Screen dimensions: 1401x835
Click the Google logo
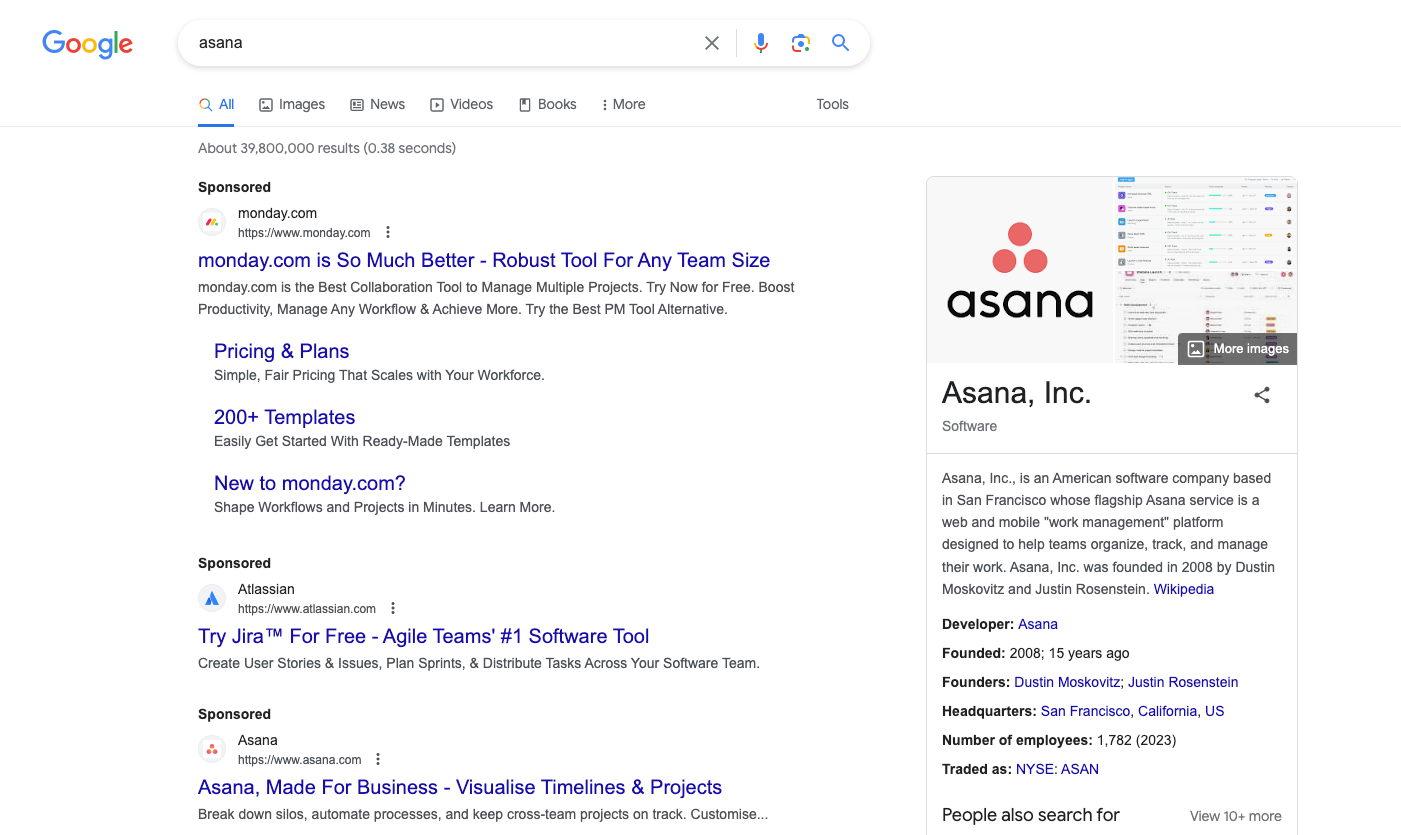click(x=87, y=43)
